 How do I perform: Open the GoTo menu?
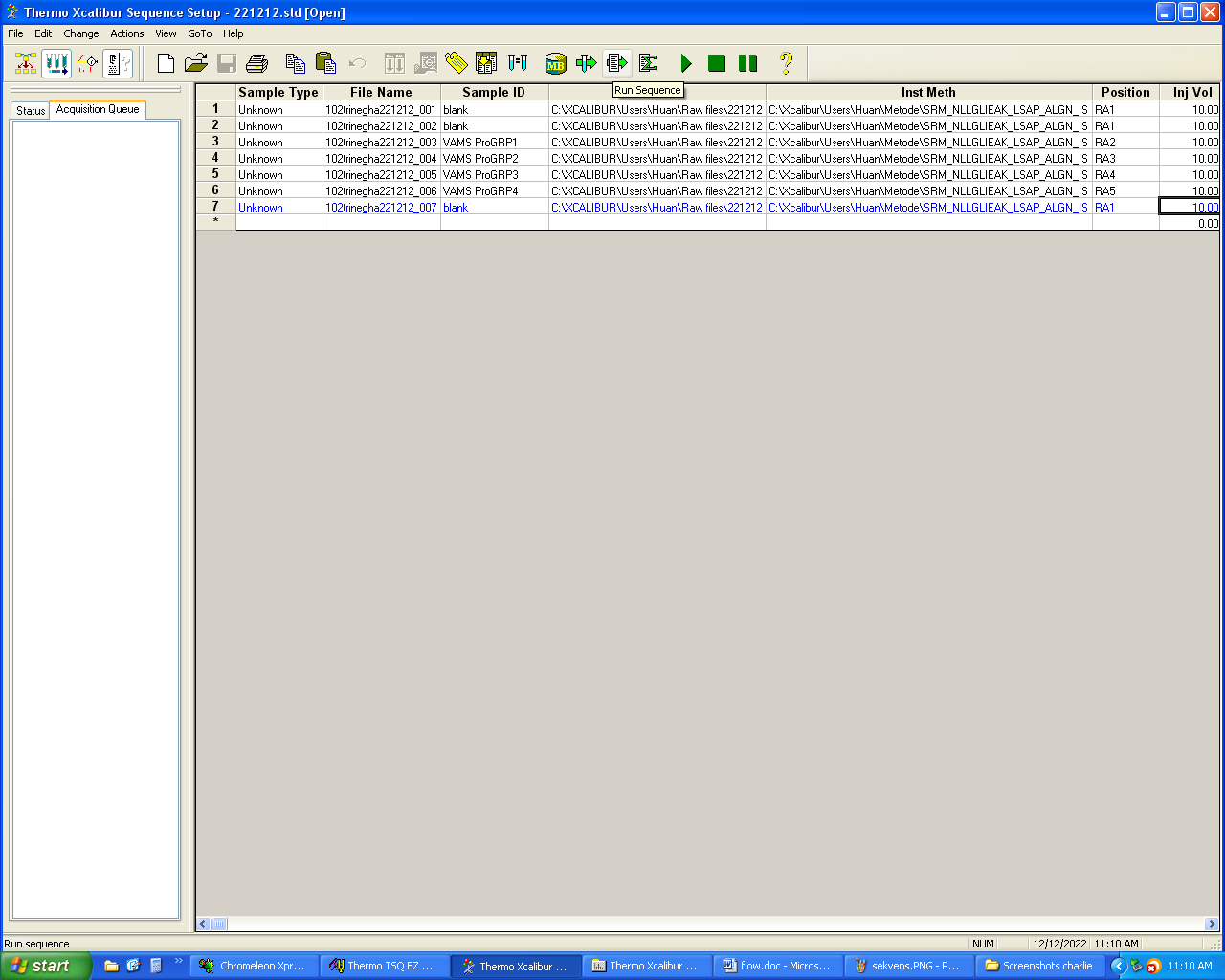[200, 33]
